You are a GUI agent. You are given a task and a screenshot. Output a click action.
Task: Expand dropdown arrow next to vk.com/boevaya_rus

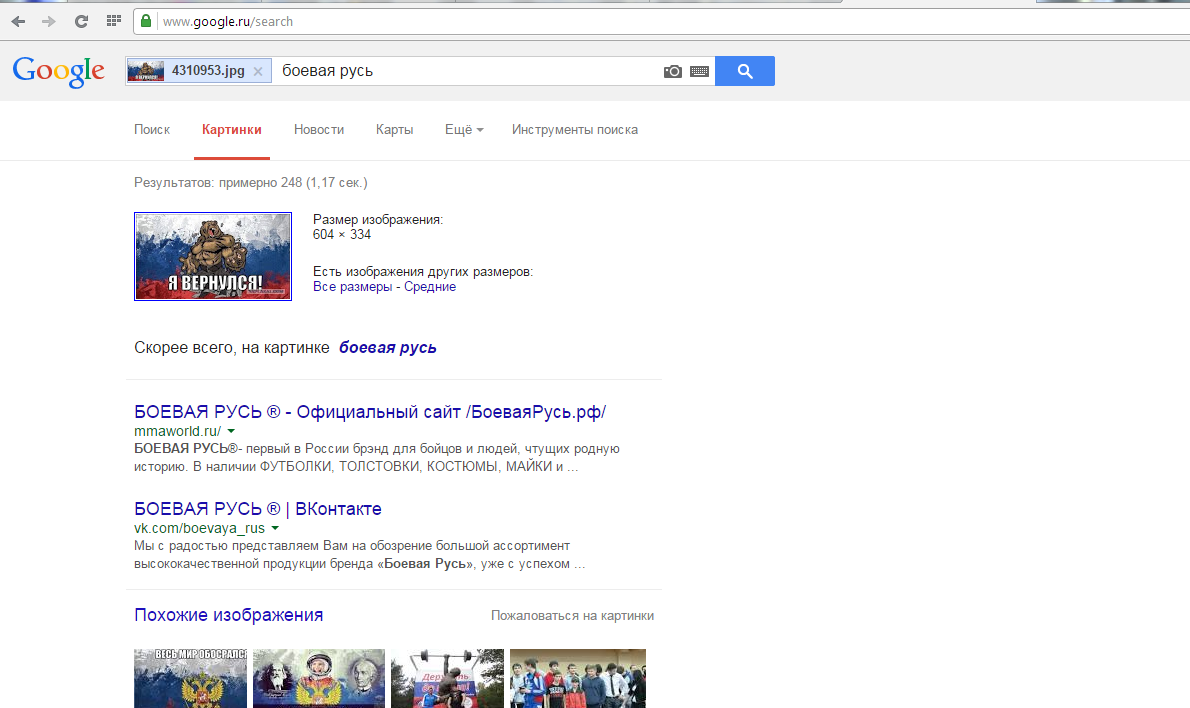275,528
